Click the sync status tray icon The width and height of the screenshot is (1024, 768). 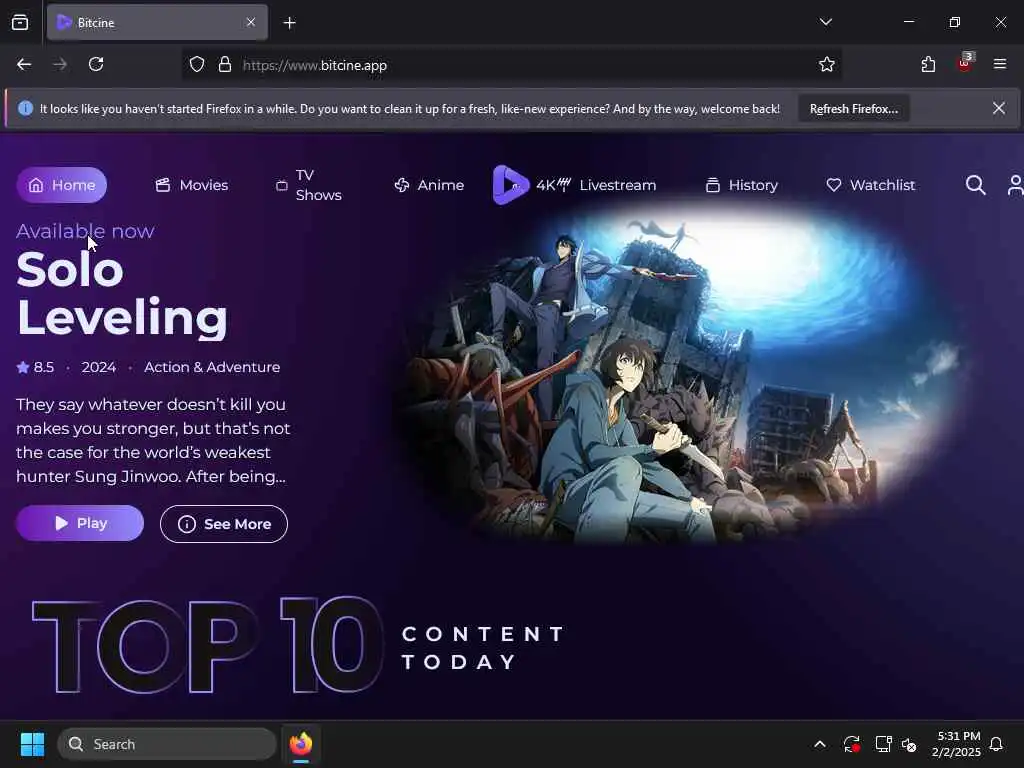point(852,744)
